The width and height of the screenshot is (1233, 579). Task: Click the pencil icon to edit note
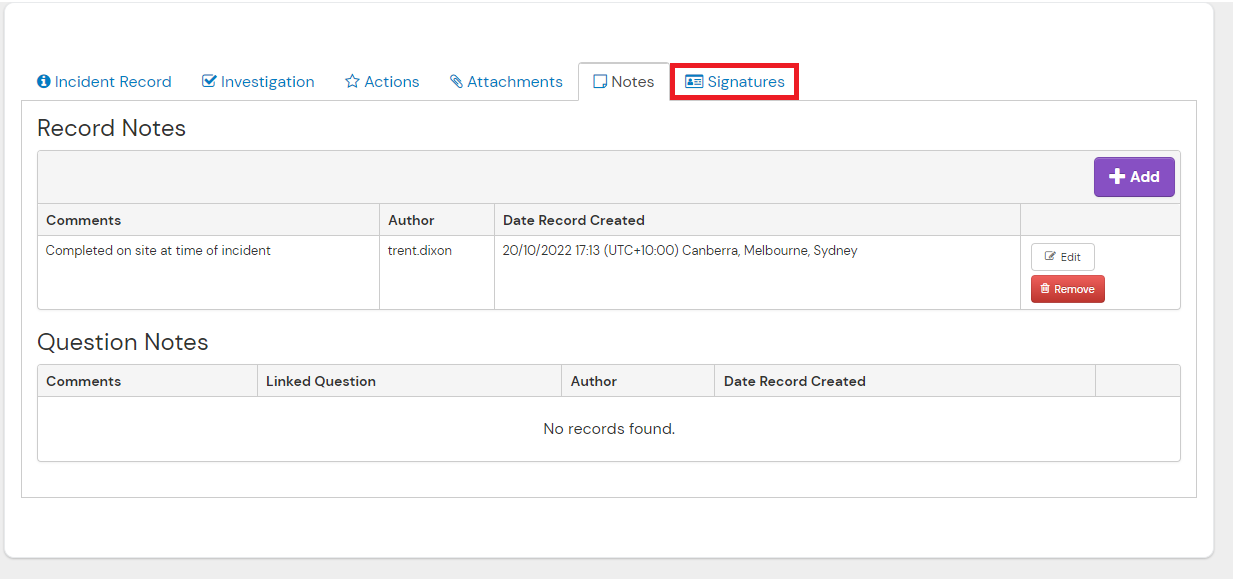pos(1050,257)
